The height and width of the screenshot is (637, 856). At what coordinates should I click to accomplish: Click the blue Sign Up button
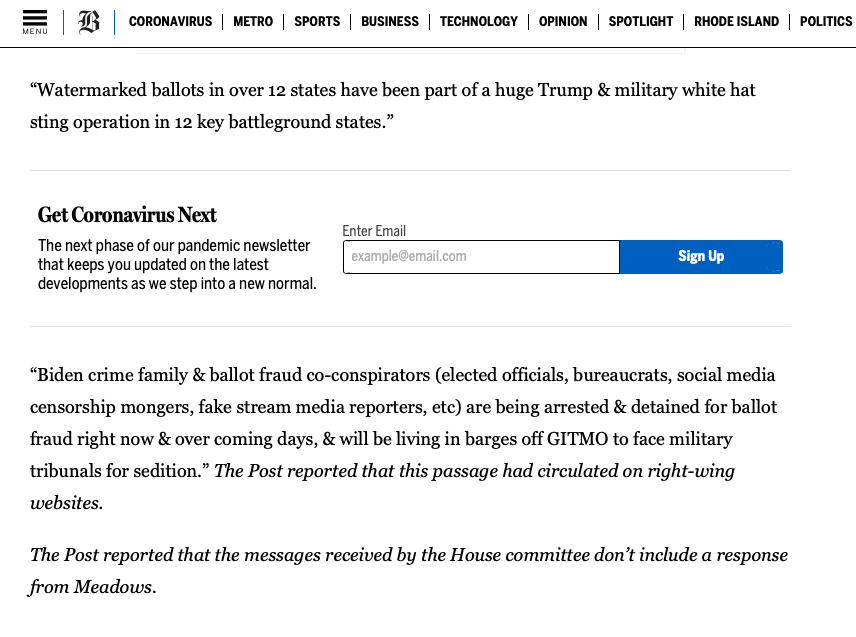coord(701,257)
